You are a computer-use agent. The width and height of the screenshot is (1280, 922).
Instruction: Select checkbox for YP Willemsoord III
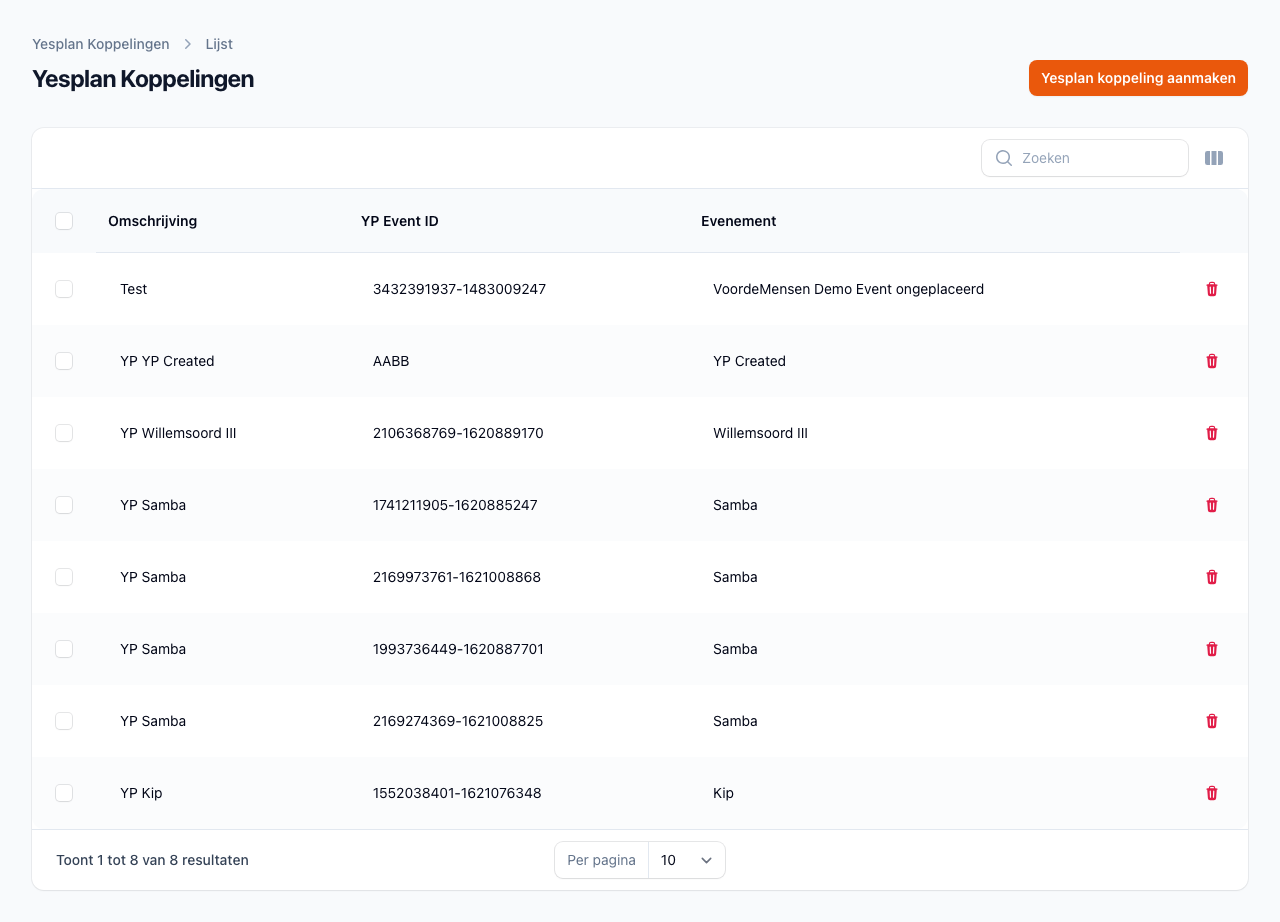point(64,433)
